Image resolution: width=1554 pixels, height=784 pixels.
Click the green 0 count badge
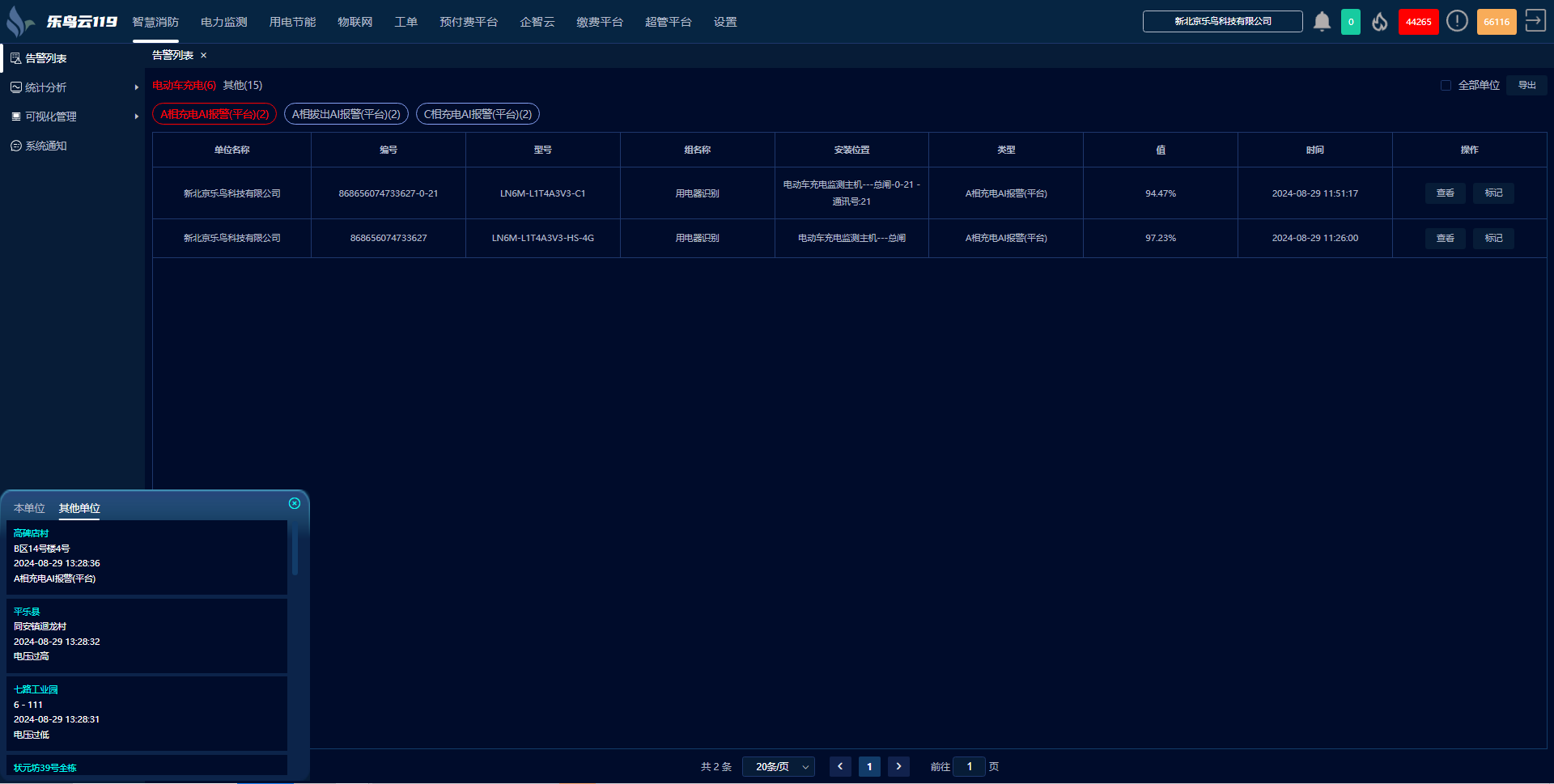tap(1350, 22)
